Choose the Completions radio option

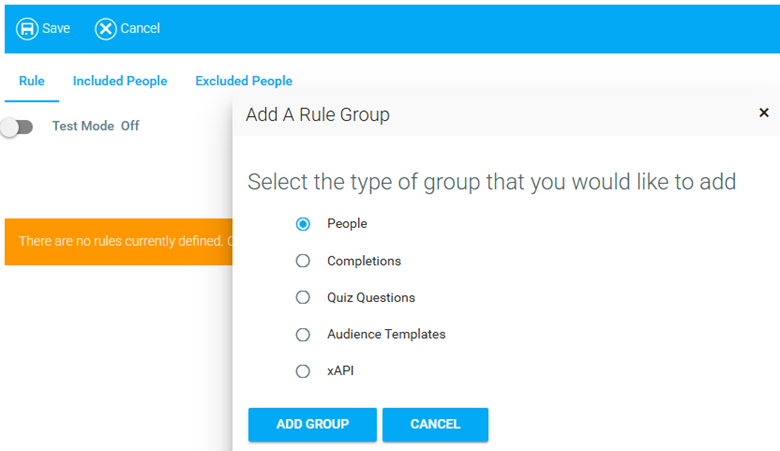click(303, 261)
